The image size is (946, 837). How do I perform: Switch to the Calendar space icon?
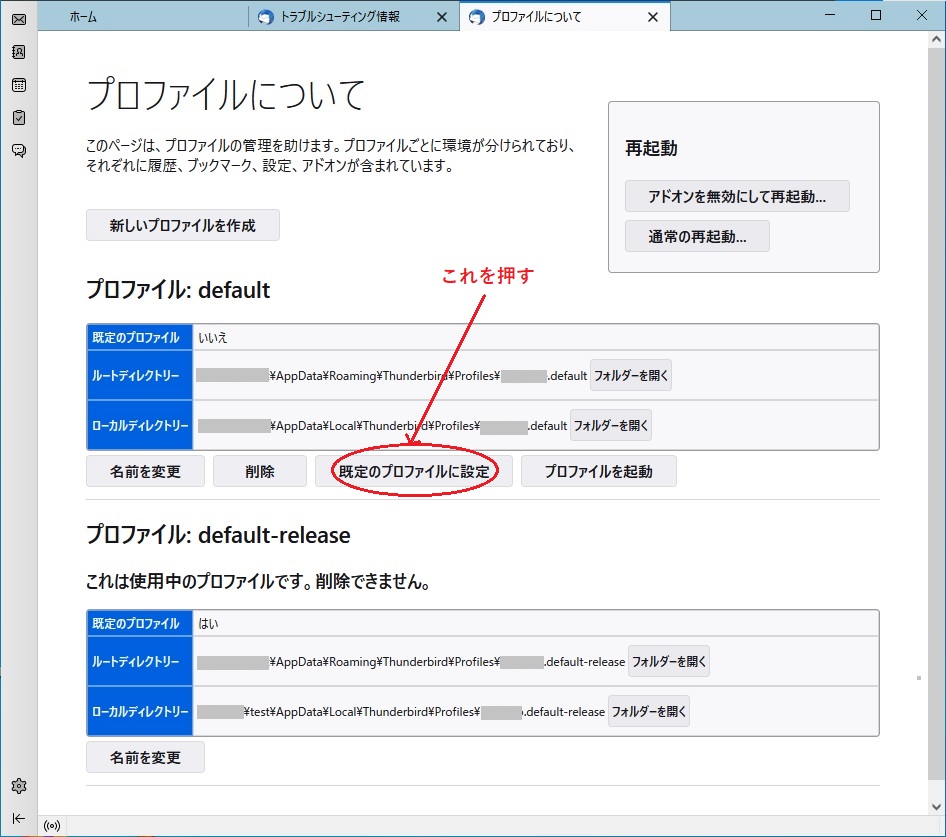point(19,85)
